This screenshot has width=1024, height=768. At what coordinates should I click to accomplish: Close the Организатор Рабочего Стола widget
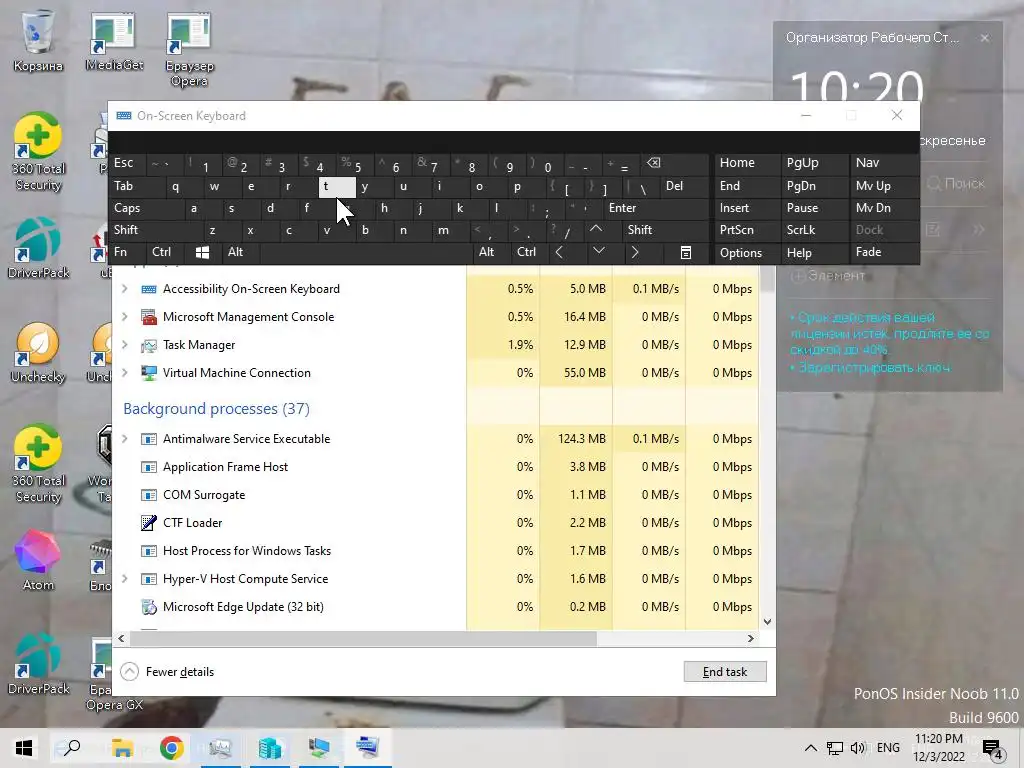(984, 38)
